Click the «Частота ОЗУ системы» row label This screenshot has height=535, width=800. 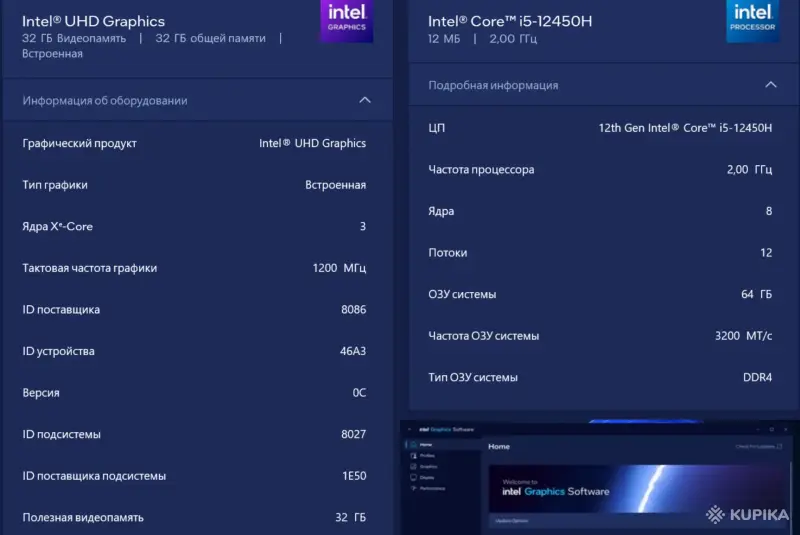(483, 336)
